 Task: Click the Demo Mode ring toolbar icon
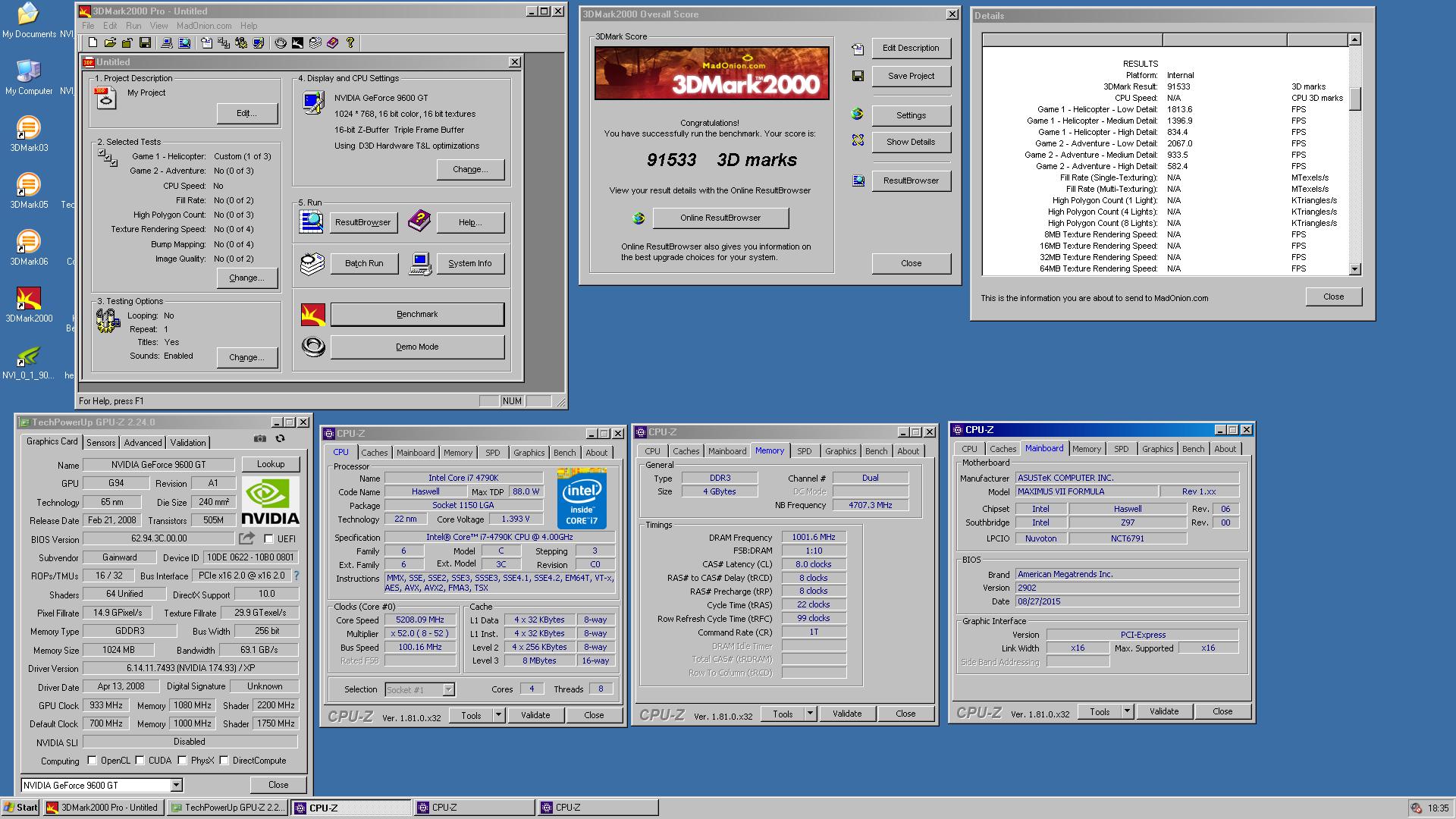click(281, 43)
